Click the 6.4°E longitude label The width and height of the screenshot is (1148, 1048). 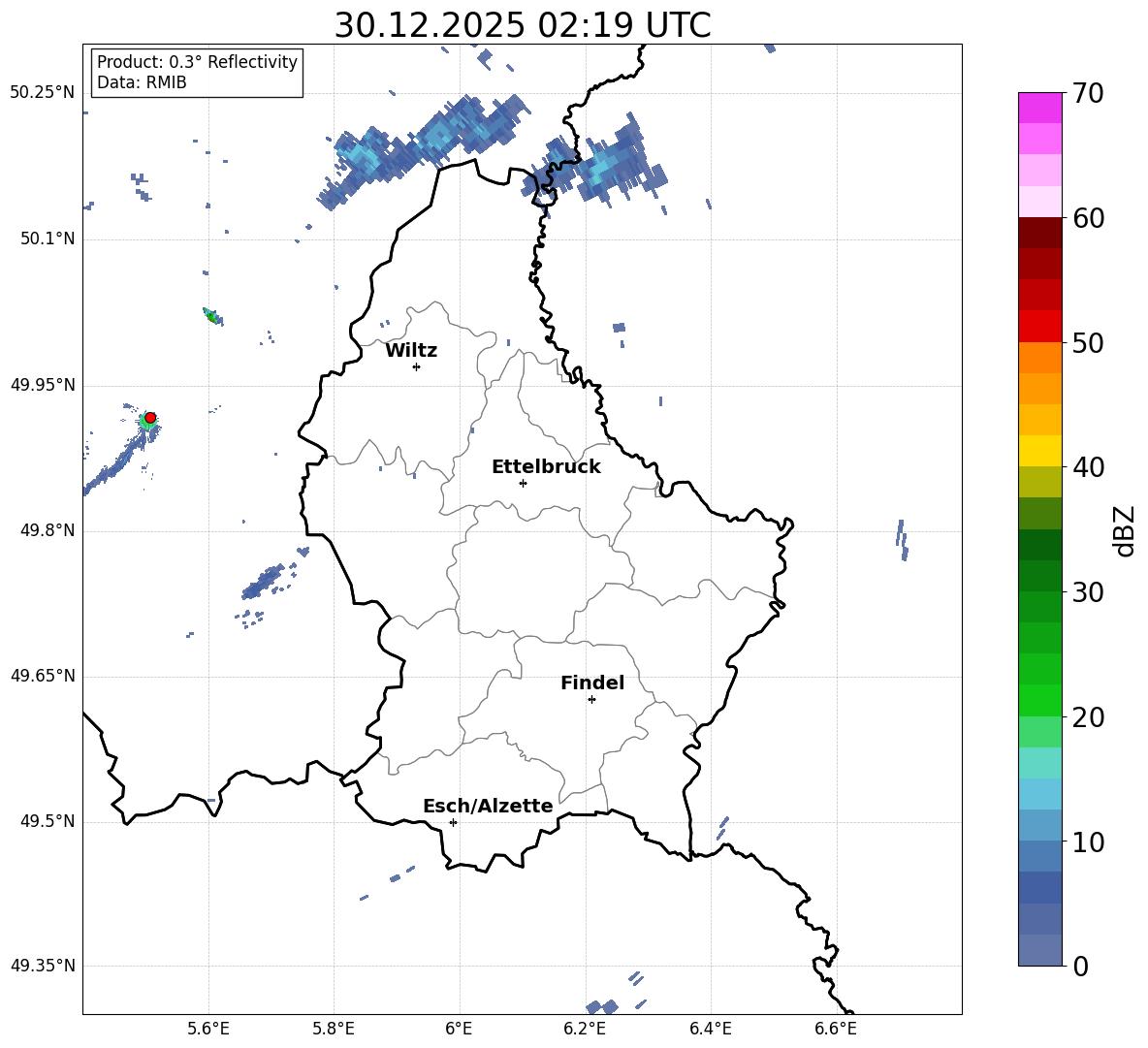[x=710, y=1029]
